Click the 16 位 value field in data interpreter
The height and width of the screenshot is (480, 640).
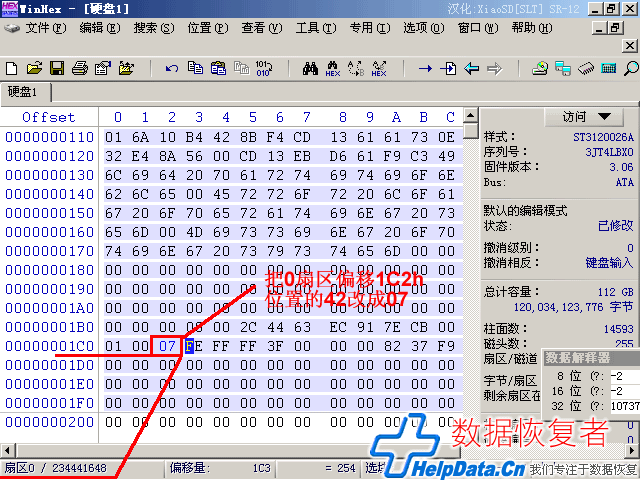625,391
